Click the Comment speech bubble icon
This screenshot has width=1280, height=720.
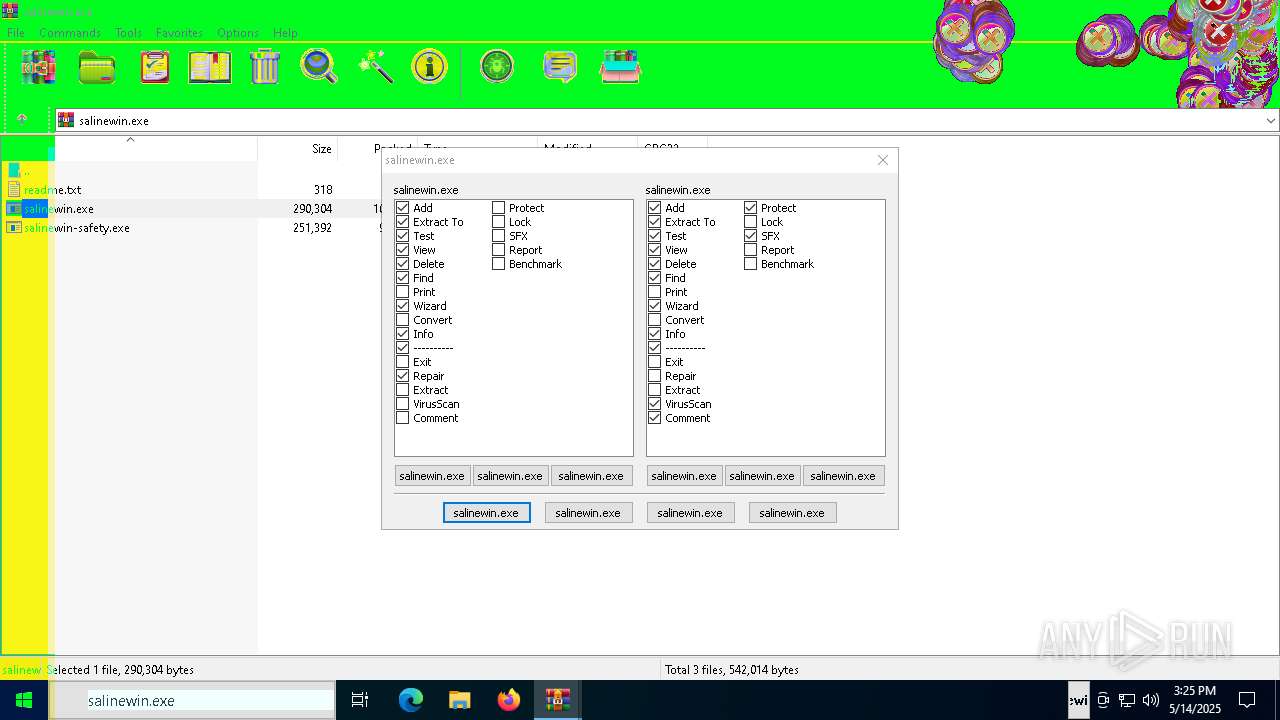point(560,67)
